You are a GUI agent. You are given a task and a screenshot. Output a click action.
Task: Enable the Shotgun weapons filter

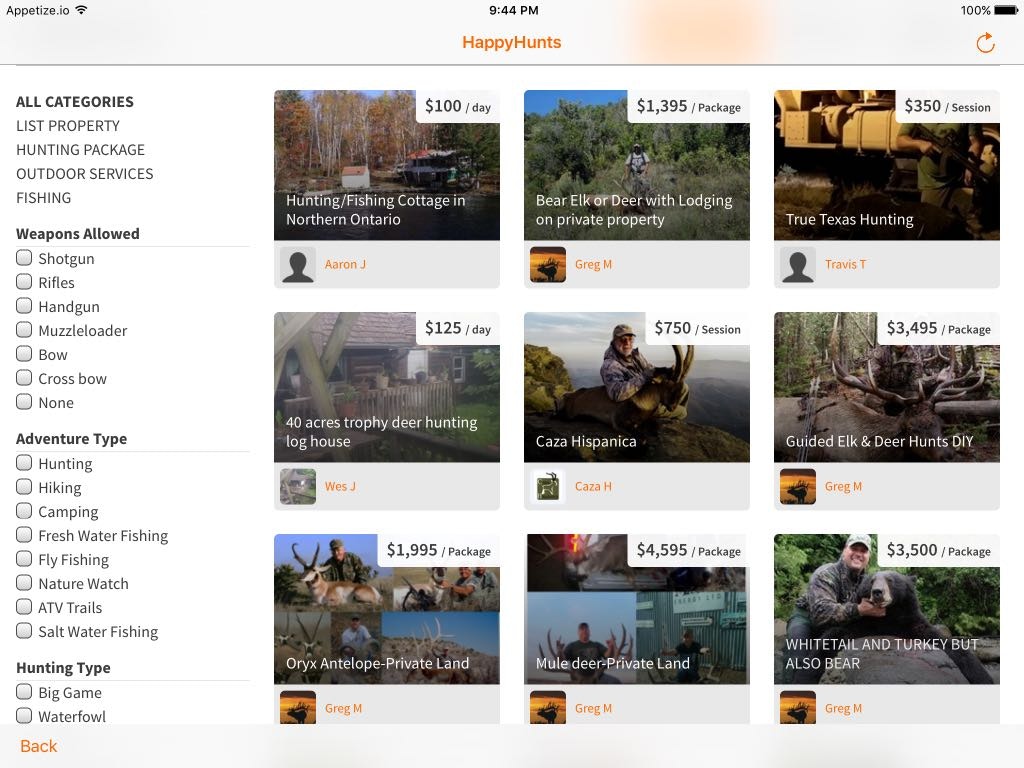click(24, 257)
